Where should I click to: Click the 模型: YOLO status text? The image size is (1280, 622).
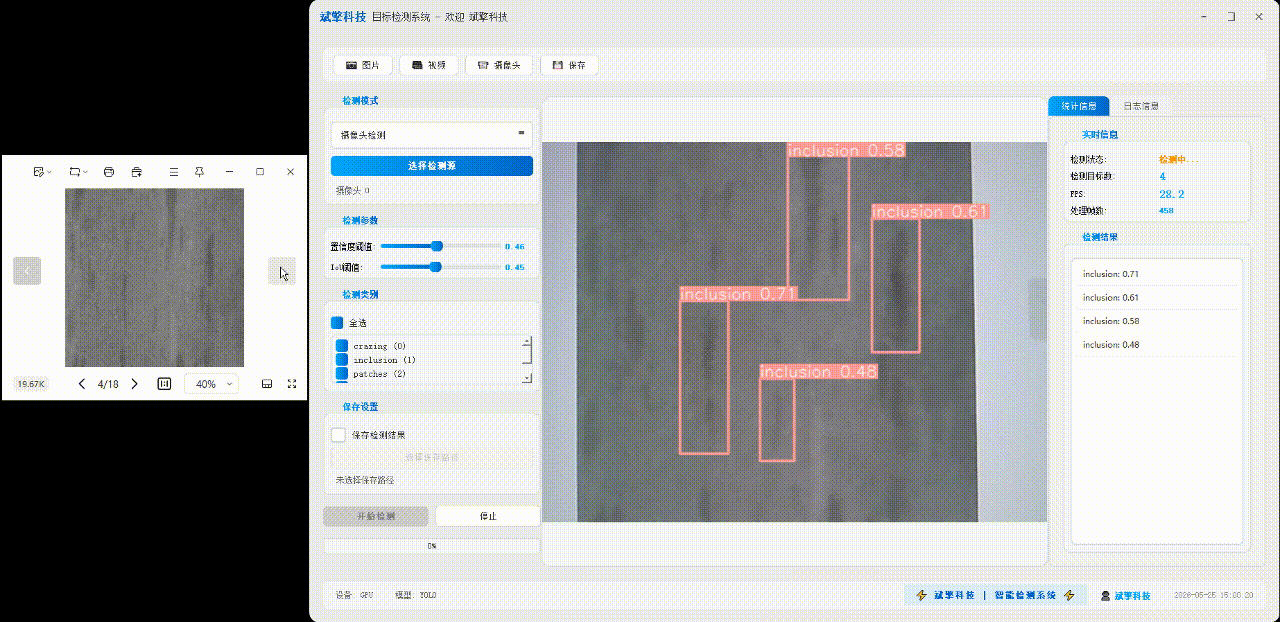coord(415,595)
